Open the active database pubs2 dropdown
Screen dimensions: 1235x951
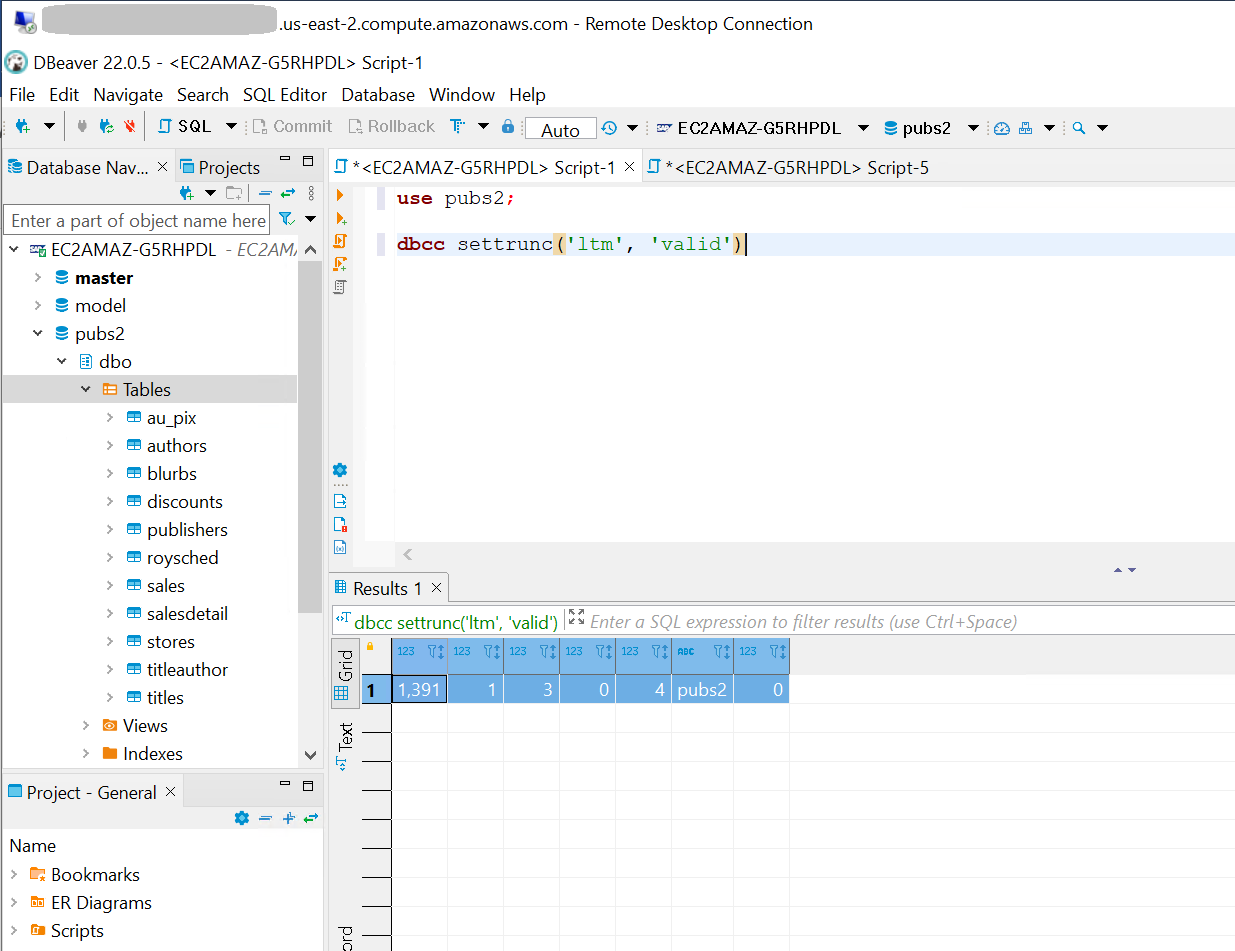pyautogui.click(x=927, y=128)
